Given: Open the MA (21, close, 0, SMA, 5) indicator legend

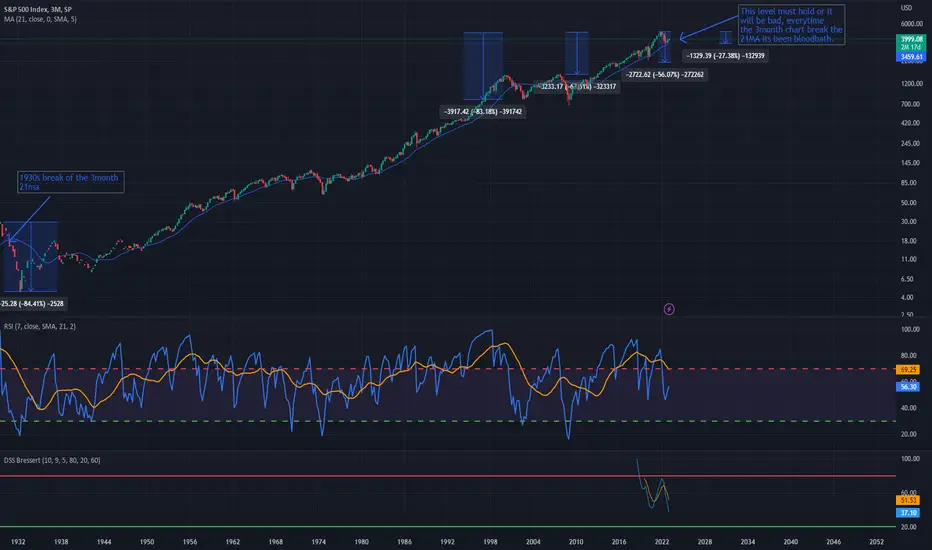Looking at the screenshot, I should (40, 19).
